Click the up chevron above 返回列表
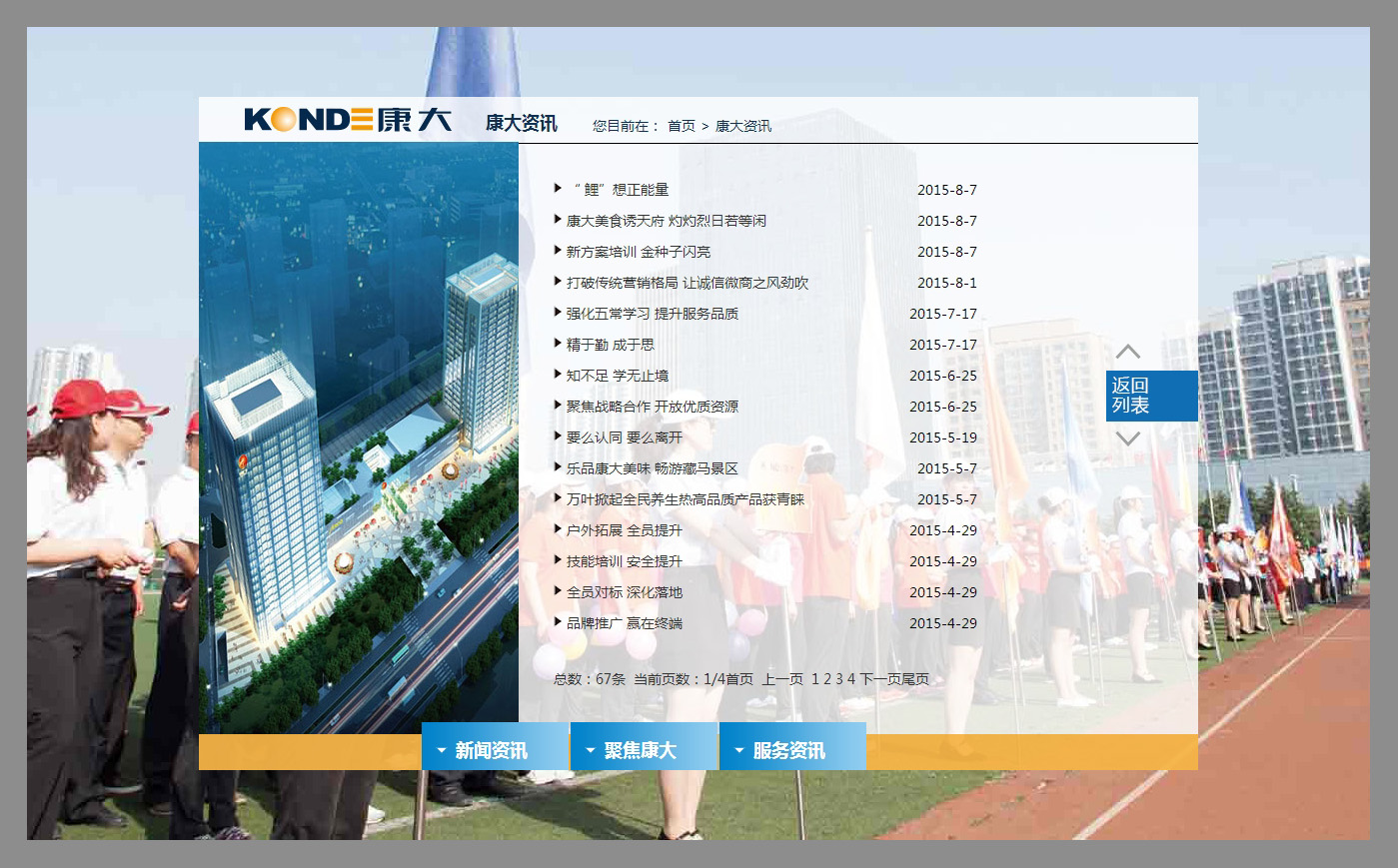 [1128, 352]
